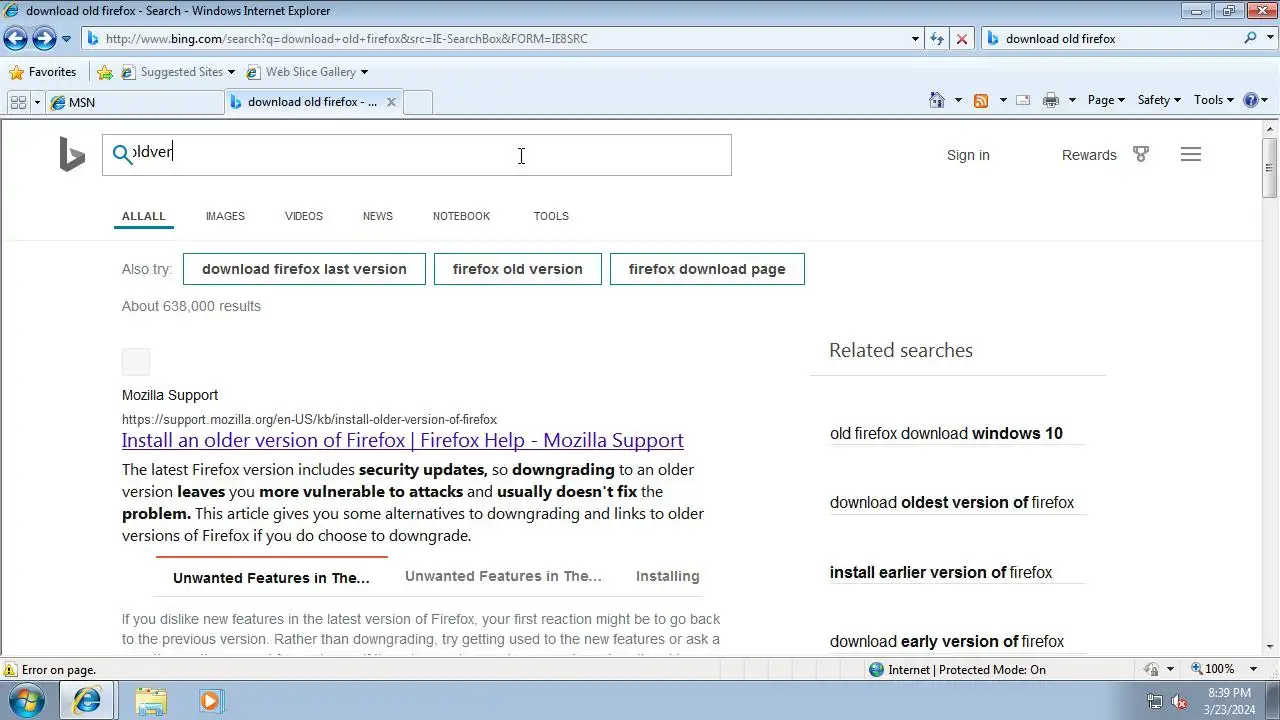Close the 'download old firefox' tab
Viewport: 1280px width, 720px height.
391,102
